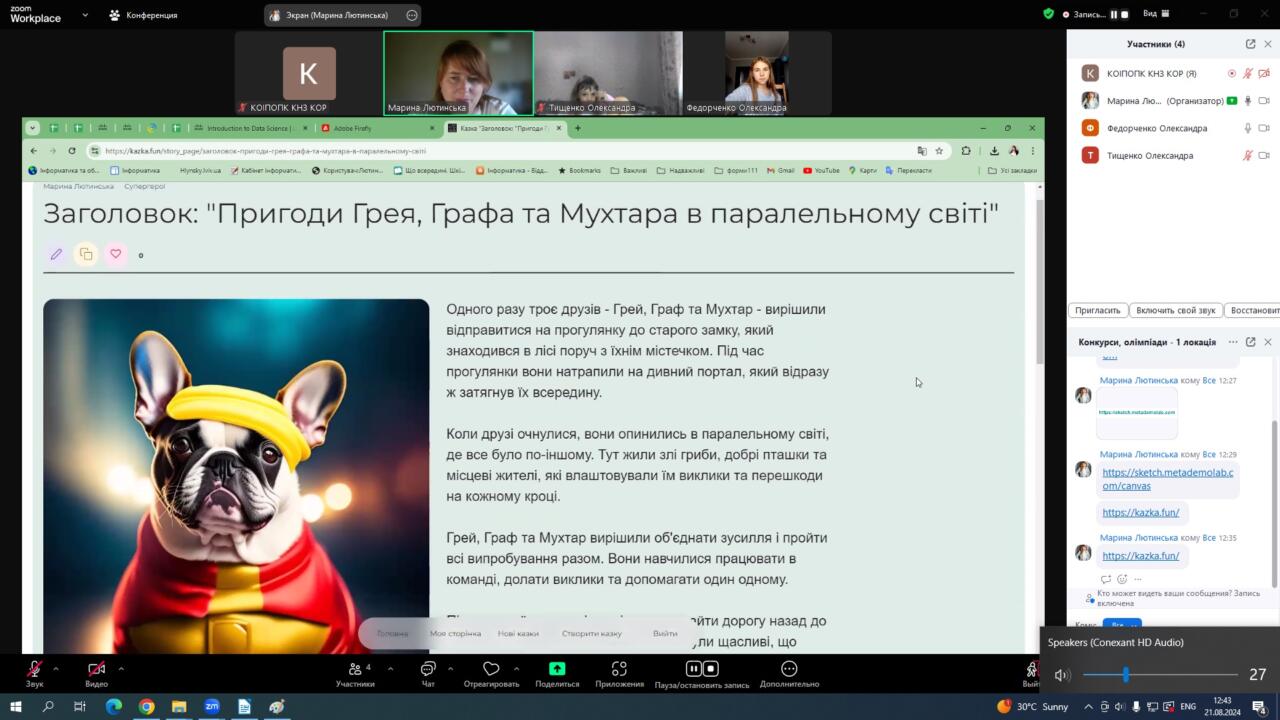Click the chat panel scrollbar
The height and width of the screenshot is (720, 1280).
coord(1274,504)
